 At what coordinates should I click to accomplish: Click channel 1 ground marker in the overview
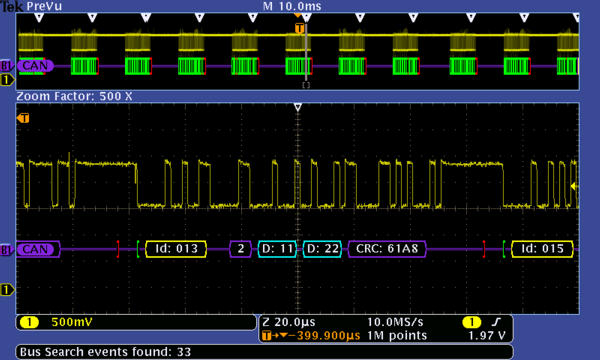click(x=7, y=80)
